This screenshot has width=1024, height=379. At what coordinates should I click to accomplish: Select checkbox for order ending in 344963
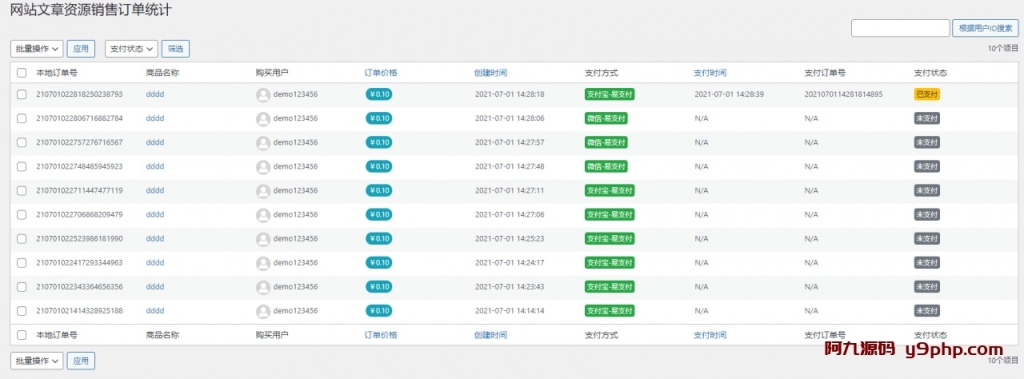22,263
